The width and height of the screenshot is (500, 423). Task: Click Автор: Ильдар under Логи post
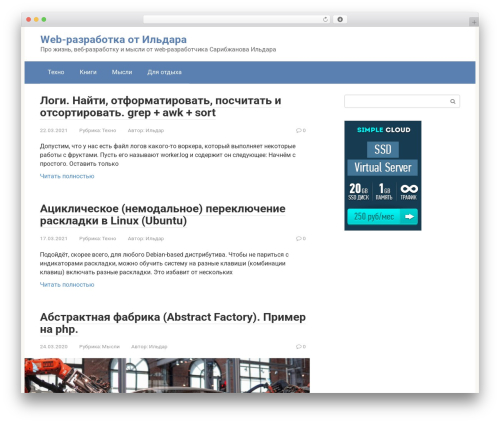click(146, 130)
